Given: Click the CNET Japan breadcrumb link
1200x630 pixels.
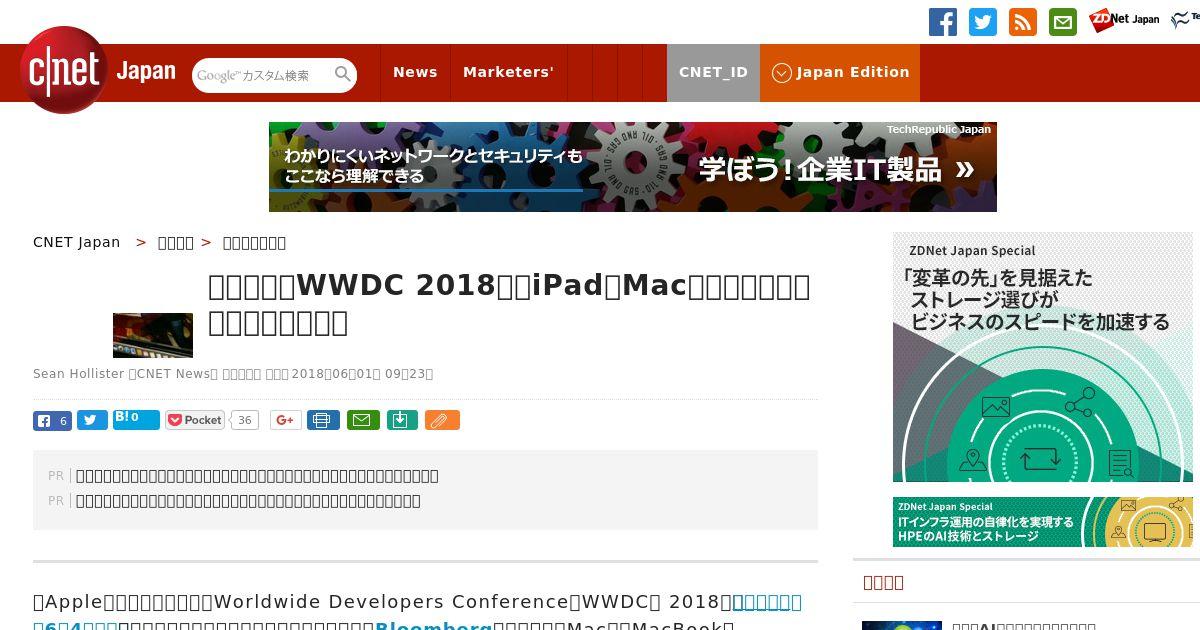Looking at the screenshot, I should [x=77, y=242].
